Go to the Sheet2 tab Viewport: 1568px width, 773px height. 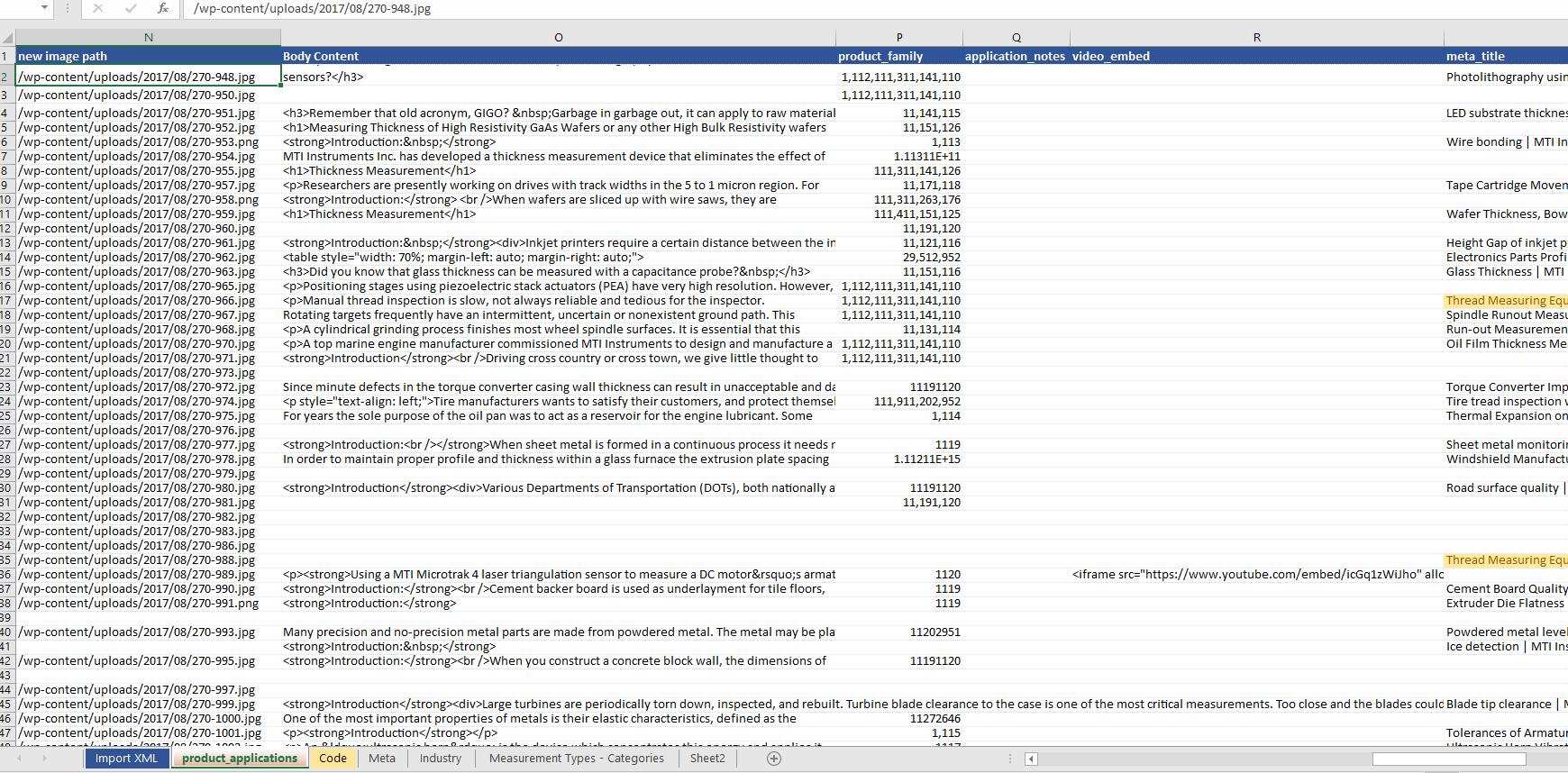pos(707,759)
